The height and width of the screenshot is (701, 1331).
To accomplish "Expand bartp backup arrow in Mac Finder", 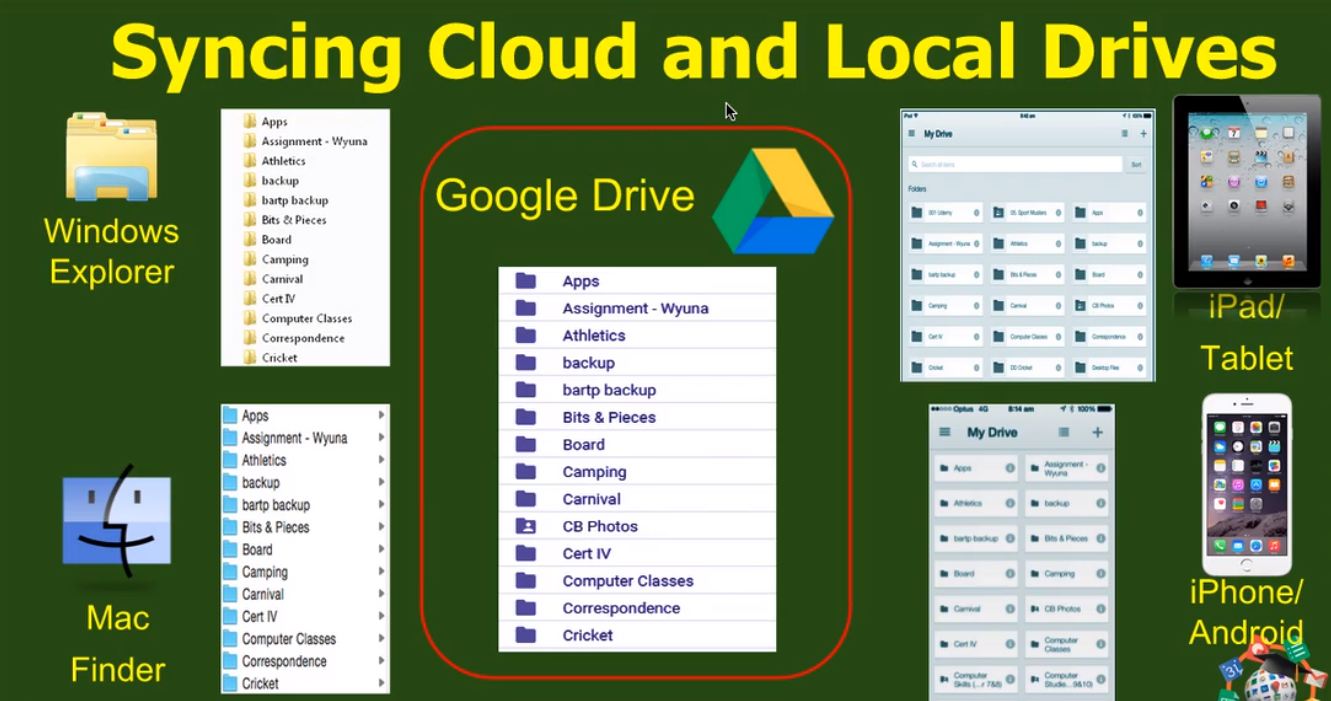I will point(381,505).
